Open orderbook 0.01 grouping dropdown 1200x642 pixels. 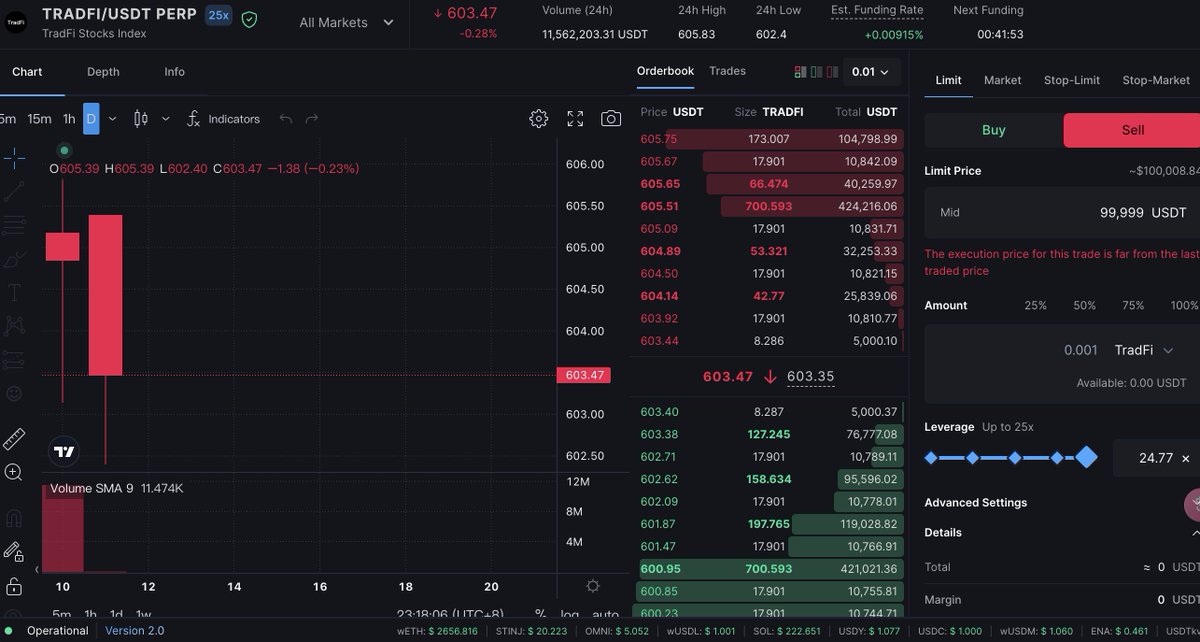point(872,72)
